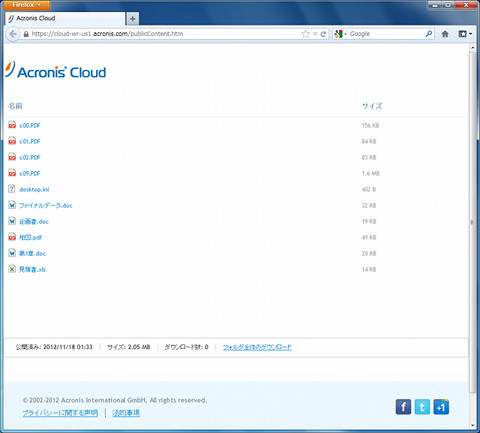Open the Google search engine selector
Image resolution: width=480 pixels, height=433 pixels.
pyautogui.click(x=340, y=34)
